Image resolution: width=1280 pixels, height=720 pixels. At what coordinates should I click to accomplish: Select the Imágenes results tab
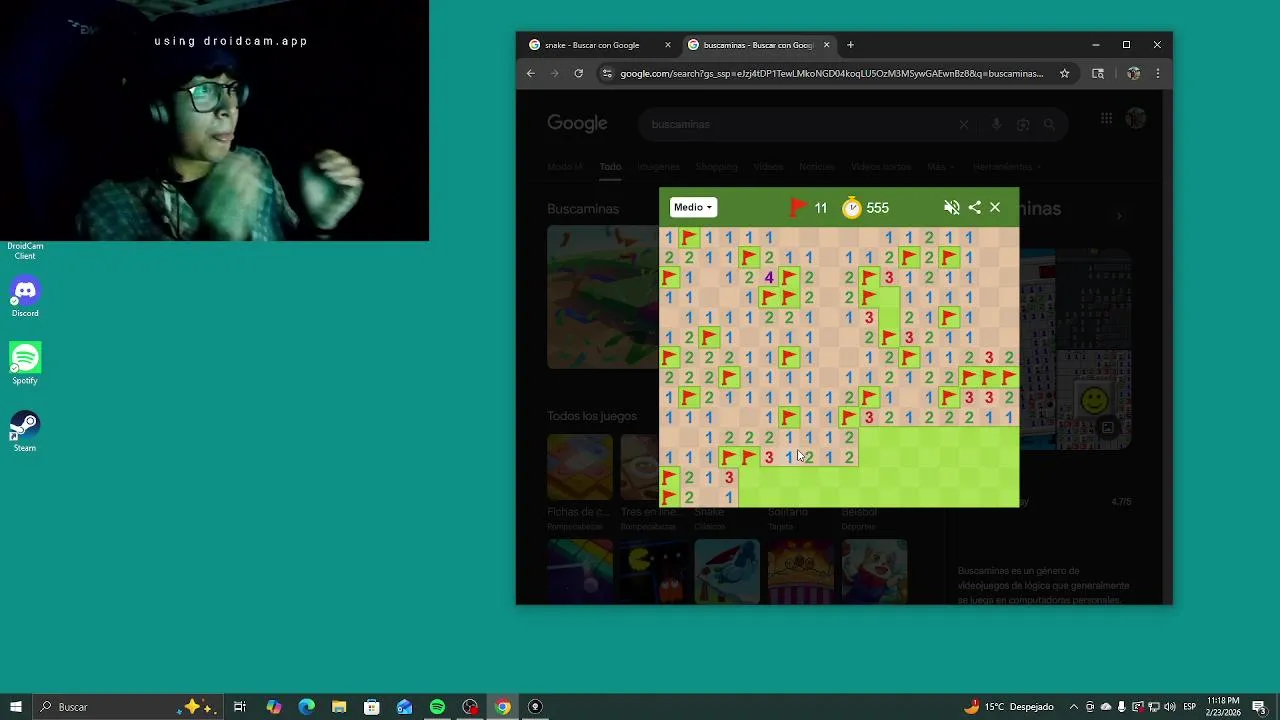click(x=658, y=167)
